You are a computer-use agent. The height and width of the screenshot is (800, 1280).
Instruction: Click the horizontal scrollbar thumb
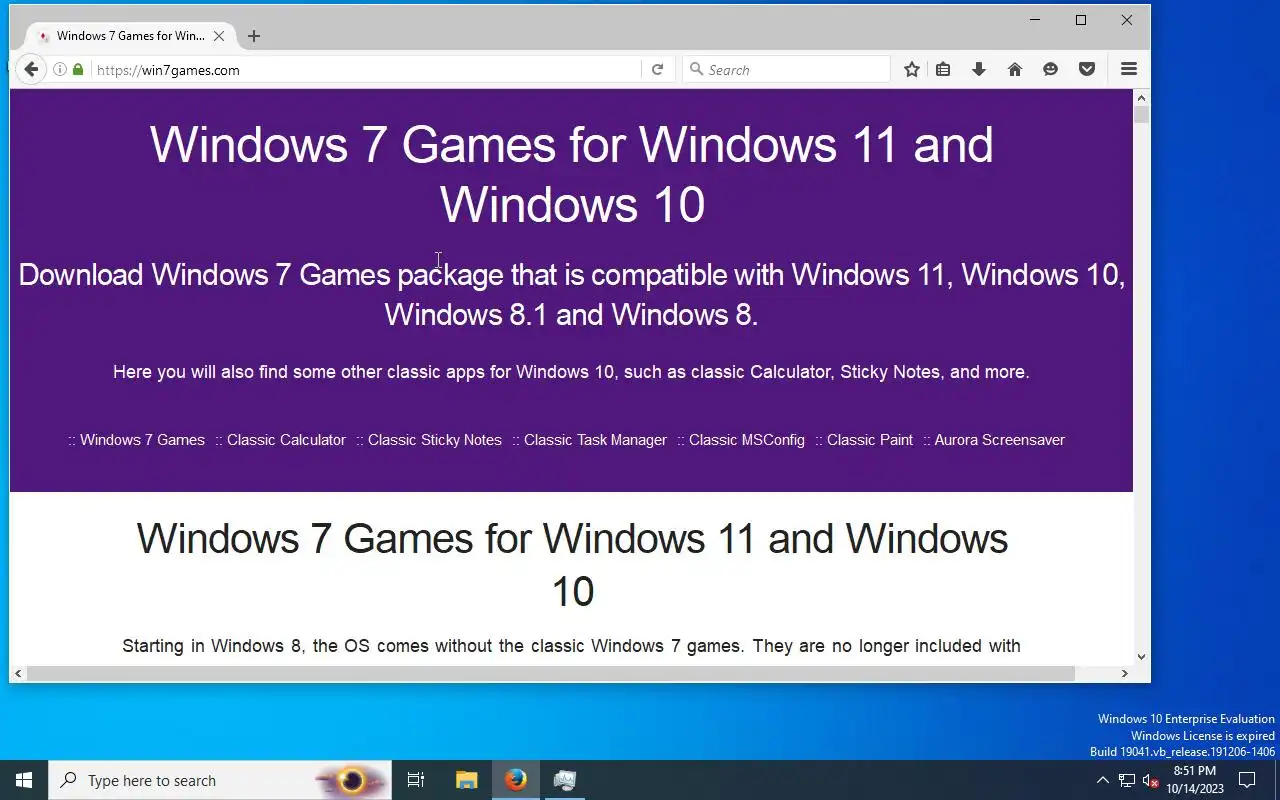click(x=550, y=674)
